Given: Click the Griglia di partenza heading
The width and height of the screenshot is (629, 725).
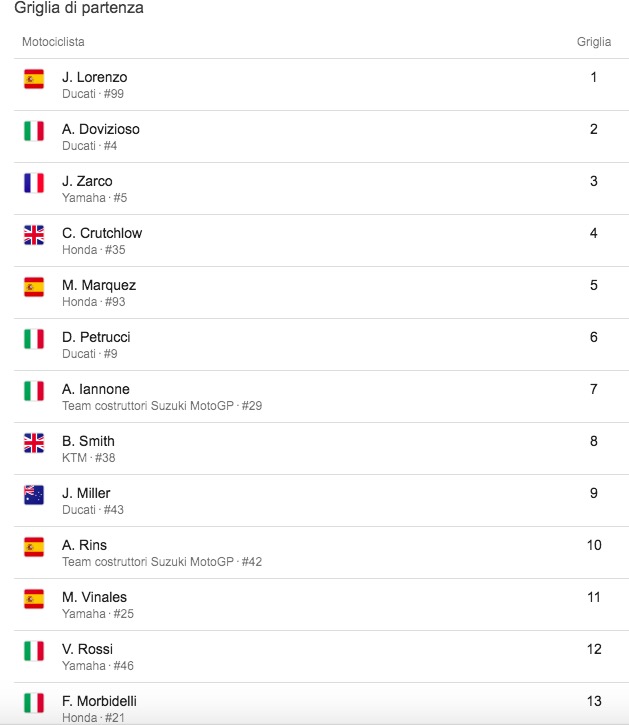Looking at the screenshot, I should coord(78,8).
